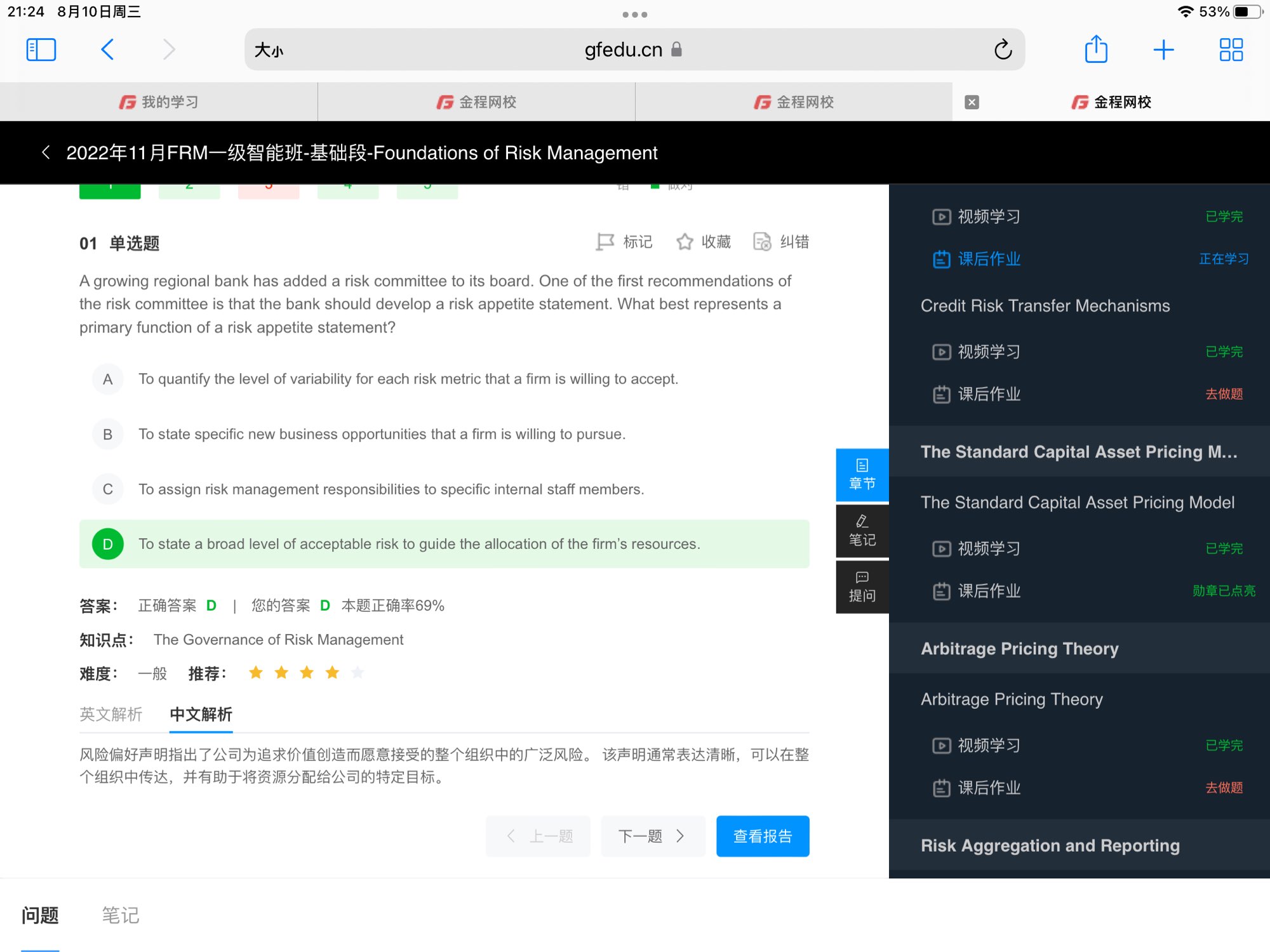Select answer option A
Viewport: 1270px width, 952px height.
pyautogui.click(x=108, y=380)
